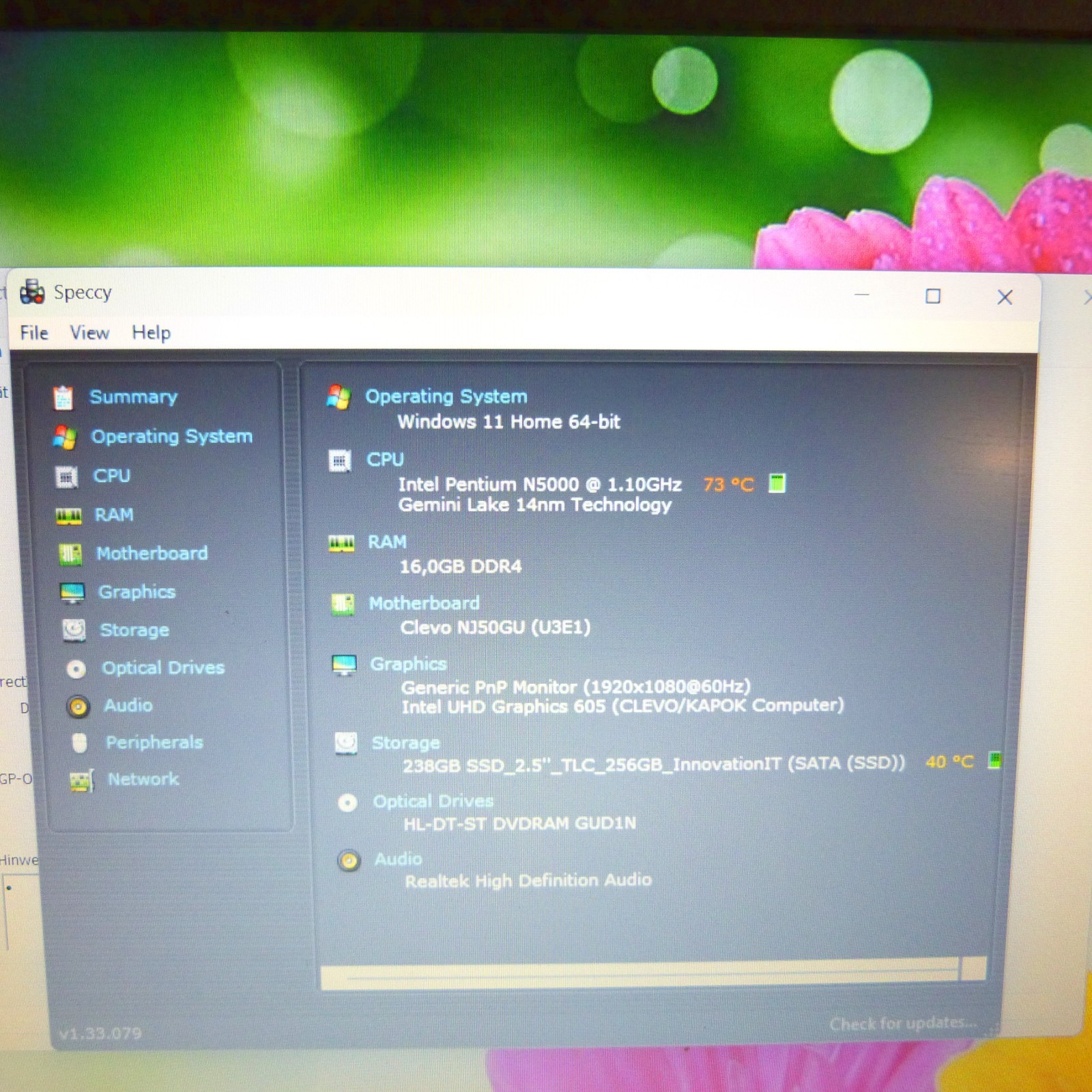Image resolution: width=1092 pixels, height=1092 pixels.
Task: Click the 16,0GB DDR4 text
Action: click(x=461, y=566)
